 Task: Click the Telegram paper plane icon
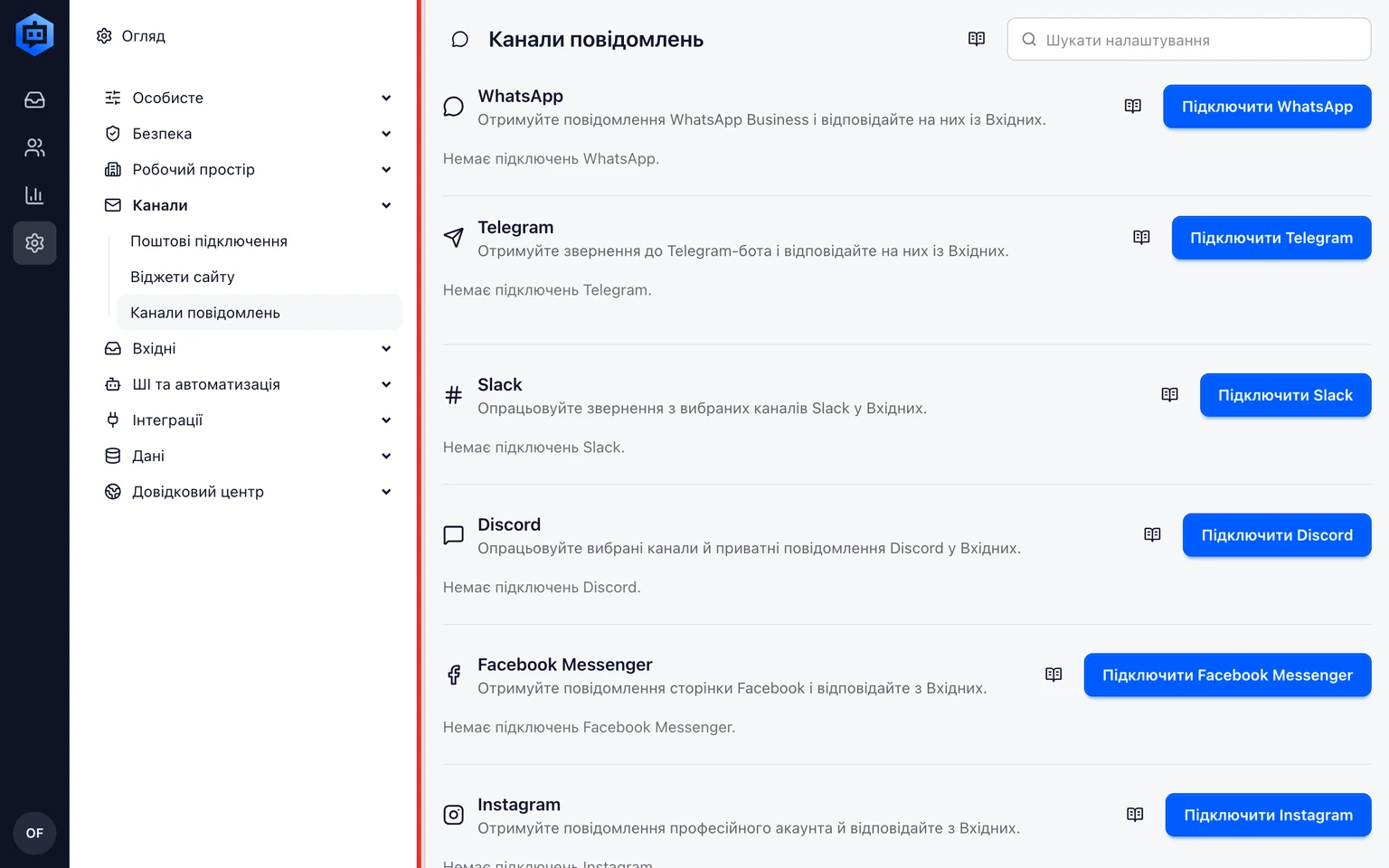(x=454, y=238)
